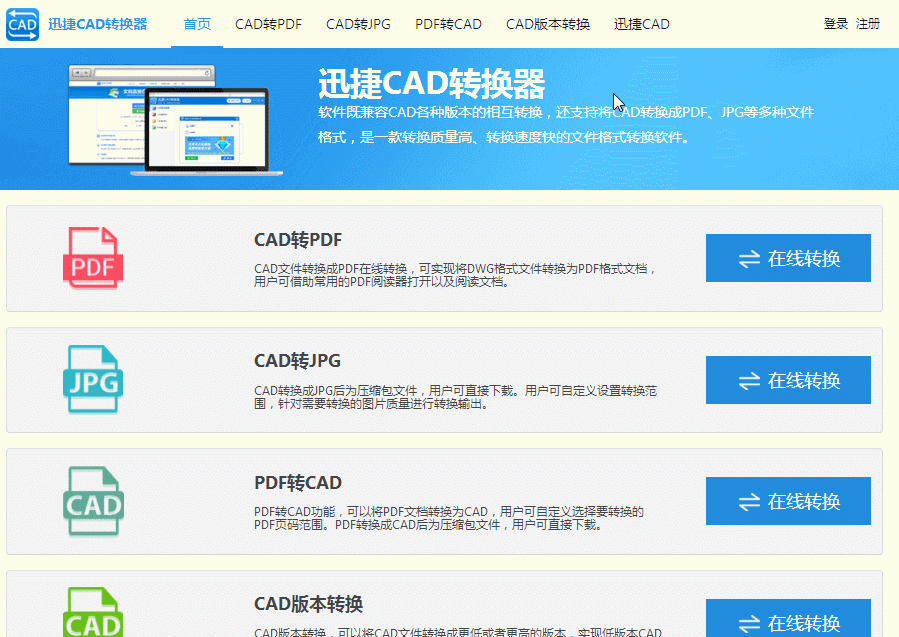Click the 登录 login link

pos(835,24)
